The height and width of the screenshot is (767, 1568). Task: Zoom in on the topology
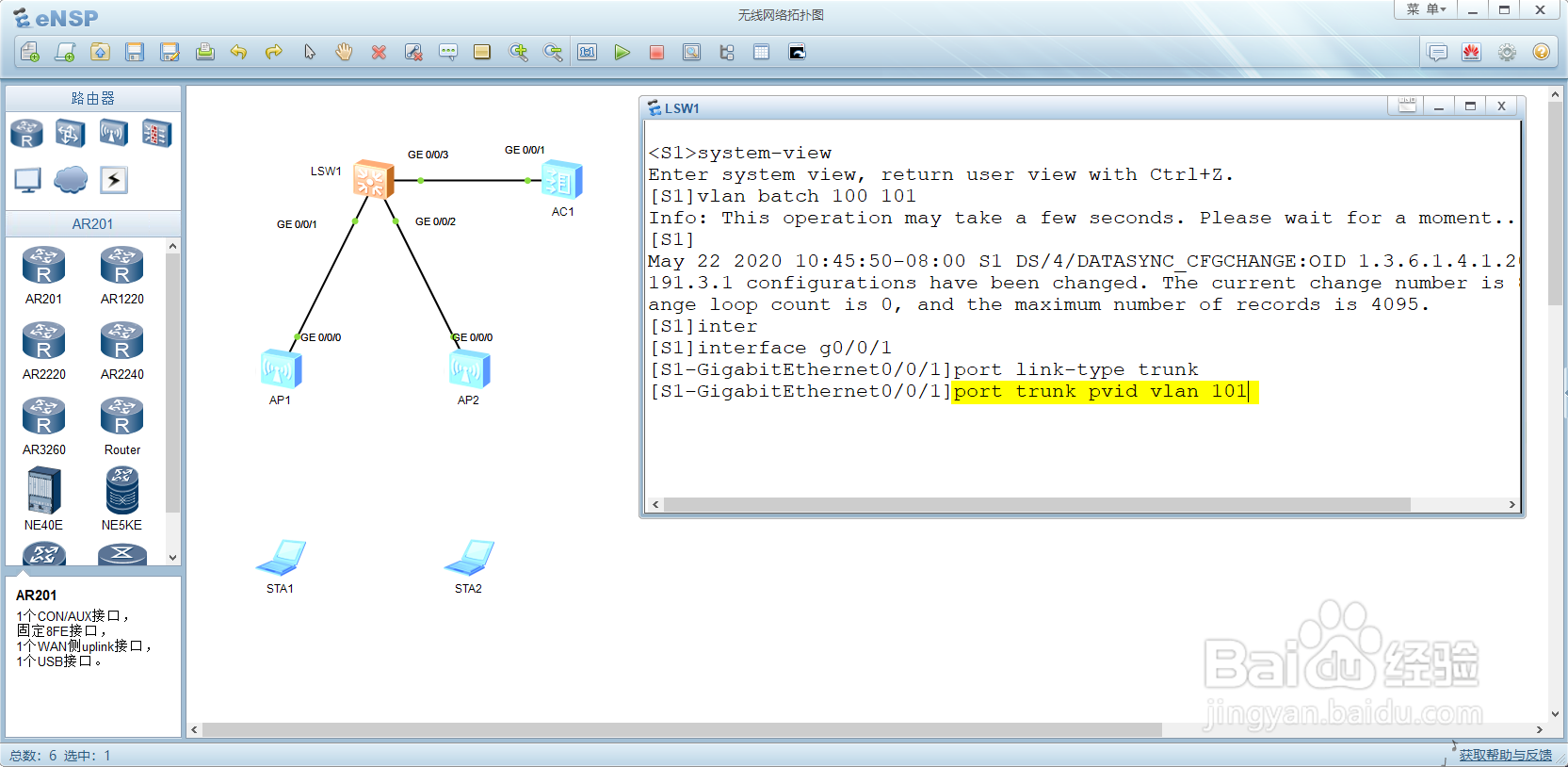tap(518, 52)
